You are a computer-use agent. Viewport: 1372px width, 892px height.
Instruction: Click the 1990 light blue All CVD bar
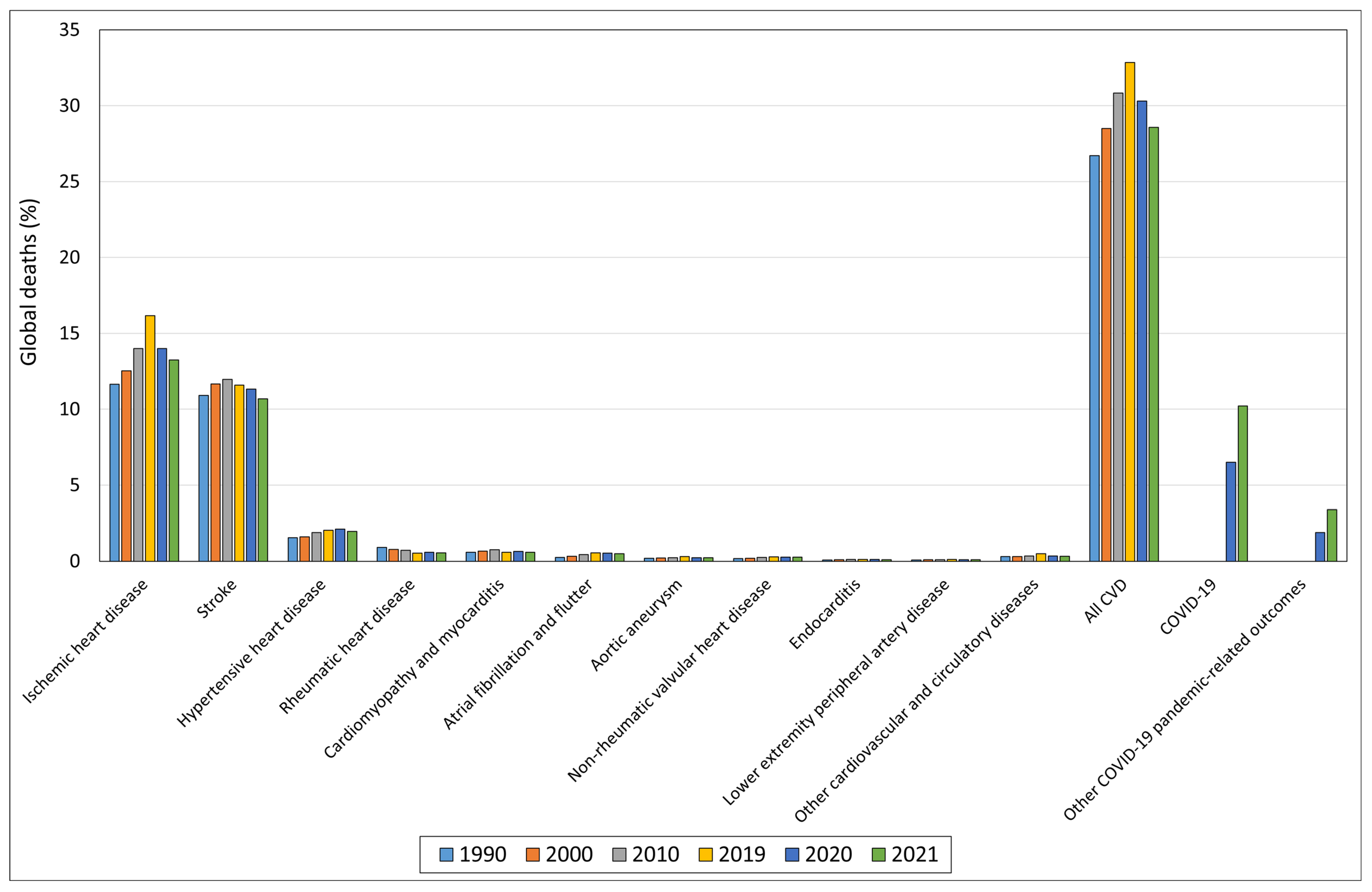(x=1094, y=357)
